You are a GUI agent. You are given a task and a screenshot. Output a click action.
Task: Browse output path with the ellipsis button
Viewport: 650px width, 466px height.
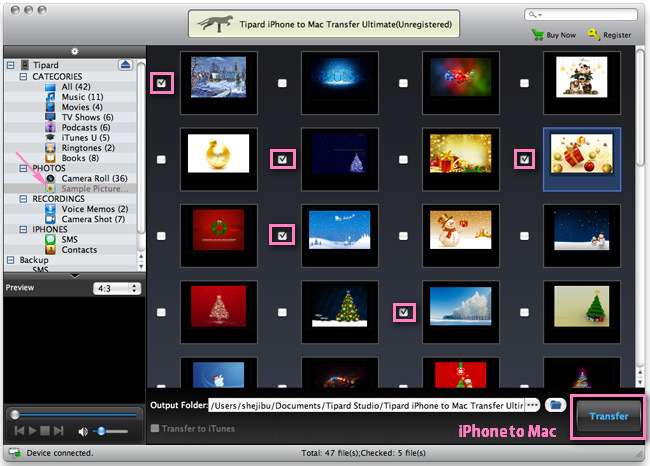(x=532, y=405)
